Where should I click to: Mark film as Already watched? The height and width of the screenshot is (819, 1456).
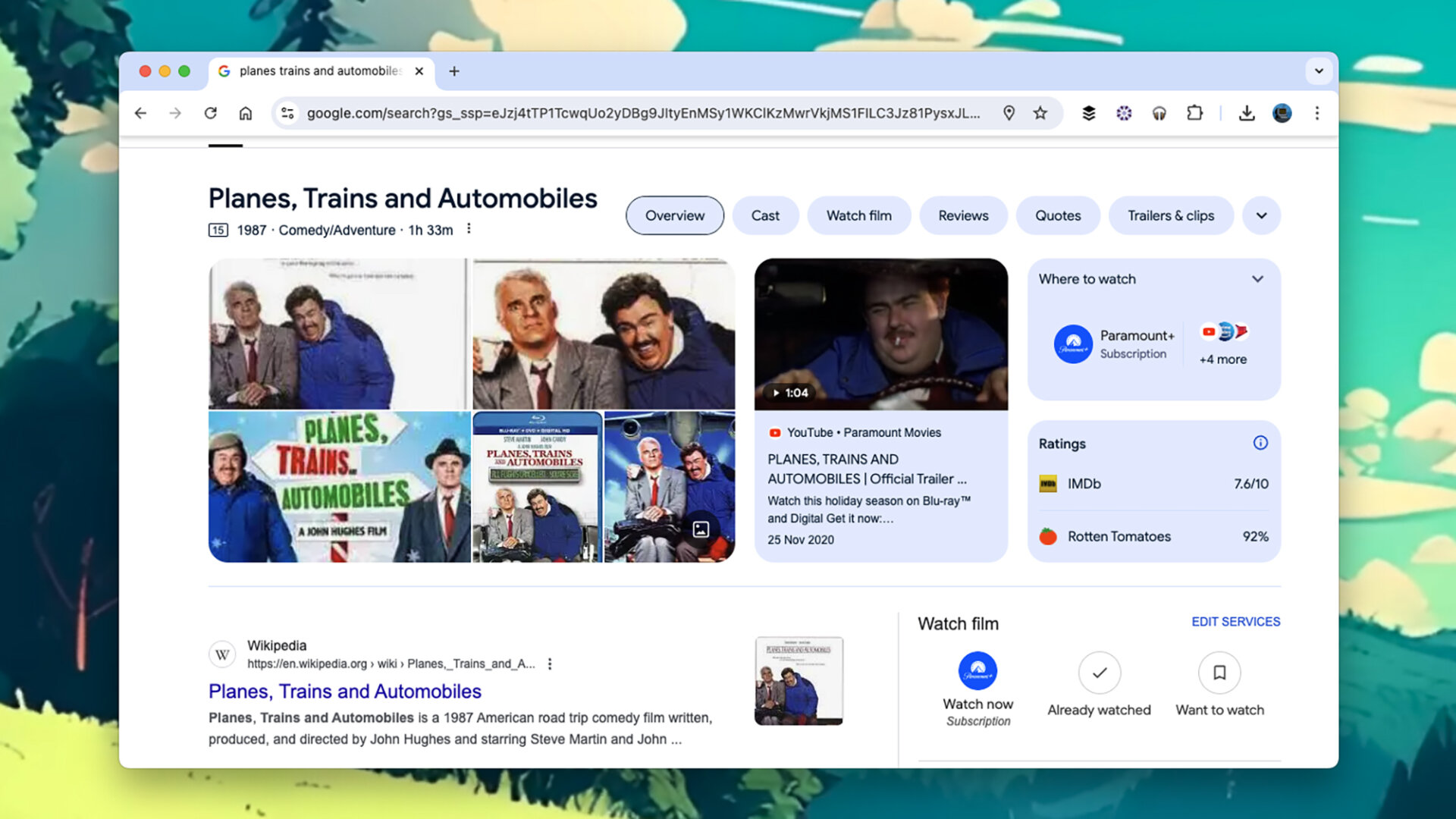click(1099, 673)
